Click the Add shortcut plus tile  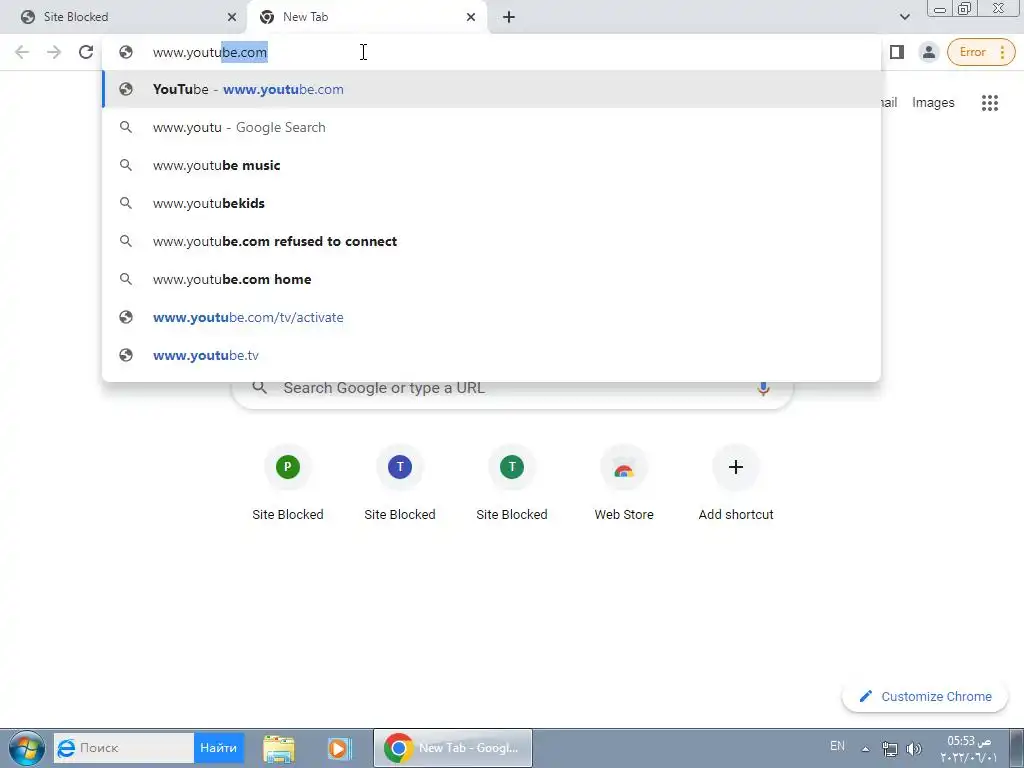[736, 483]
